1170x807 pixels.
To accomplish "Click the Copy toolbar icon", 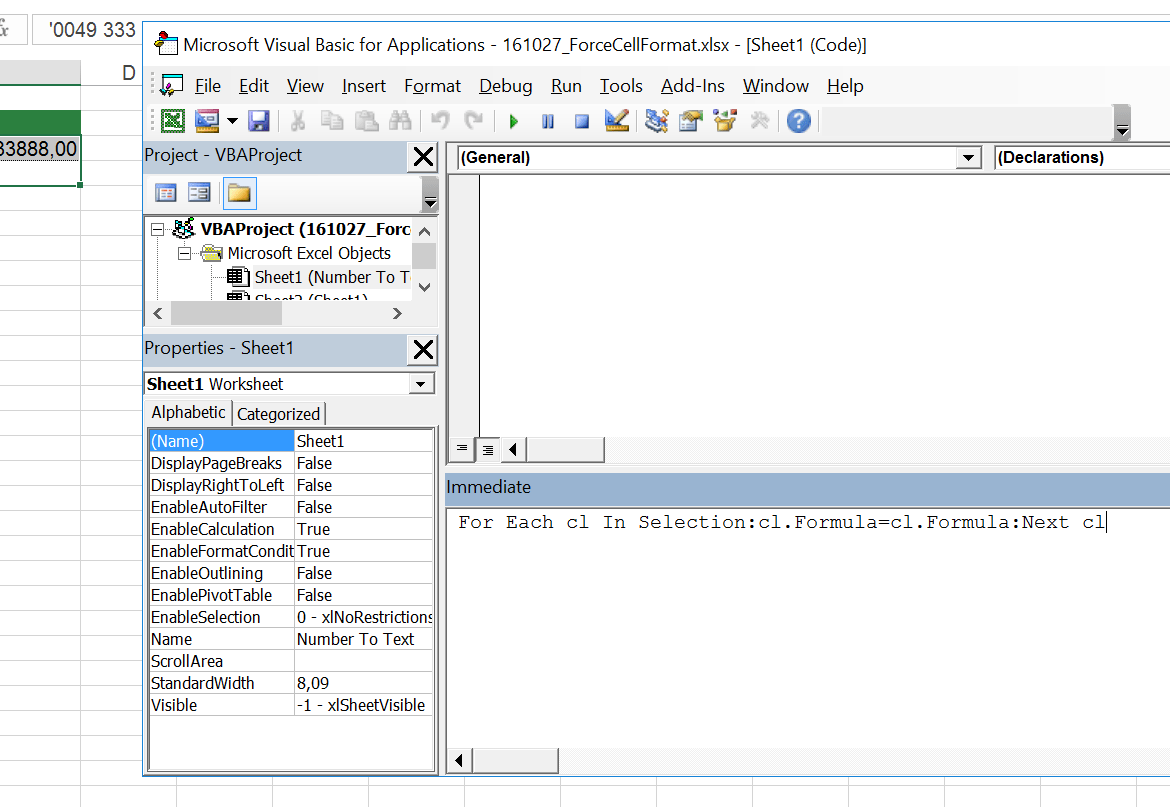I will tap(331, 121).
